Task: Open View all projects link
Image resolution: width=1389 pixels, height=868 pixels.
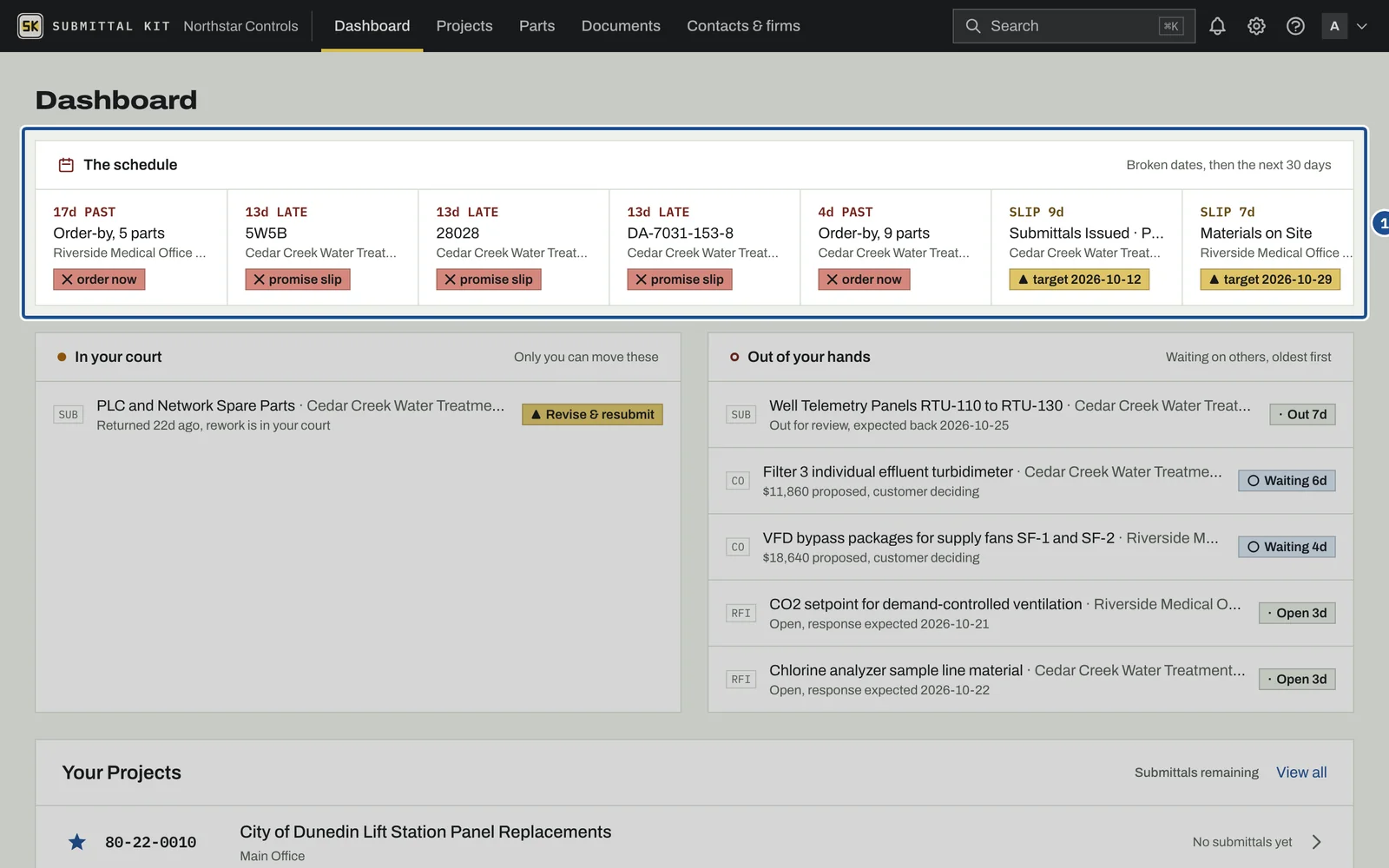Action: (1301, 773)
